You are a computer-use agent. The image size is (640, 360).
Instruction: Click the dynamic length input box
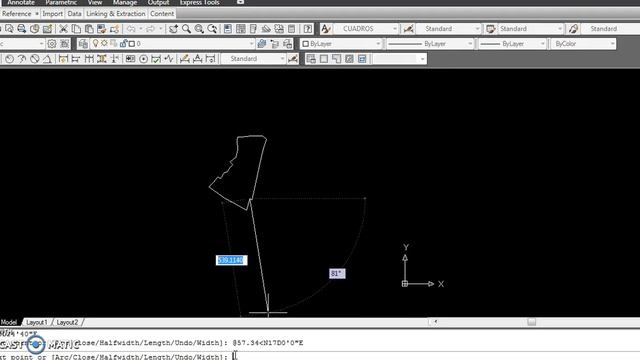[231, 260]
